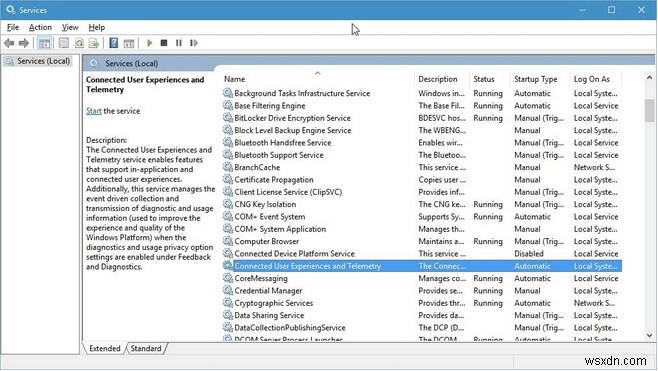Open the Help toolbar icon
Image resolution: width=658 pixels, height=371 pixels.
(114, 43)
